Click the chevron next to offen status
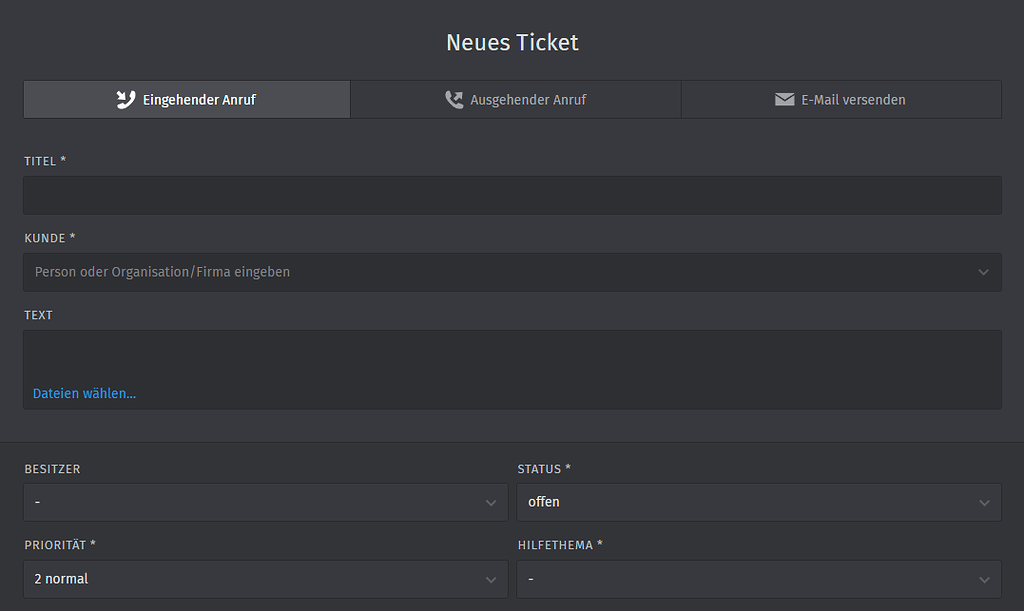The width and height of the screenshot is (1024, 611). 983,502
